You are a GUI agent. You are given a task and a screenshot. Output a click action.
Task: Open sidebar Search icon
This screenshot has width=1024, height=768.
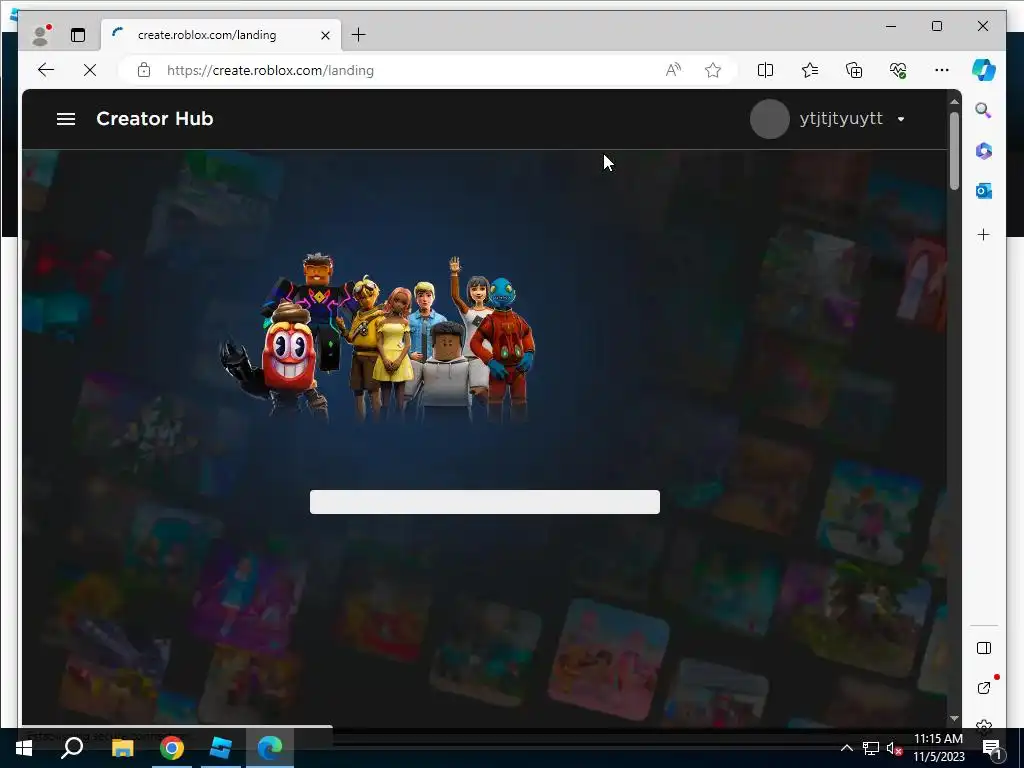coord(984,110)
